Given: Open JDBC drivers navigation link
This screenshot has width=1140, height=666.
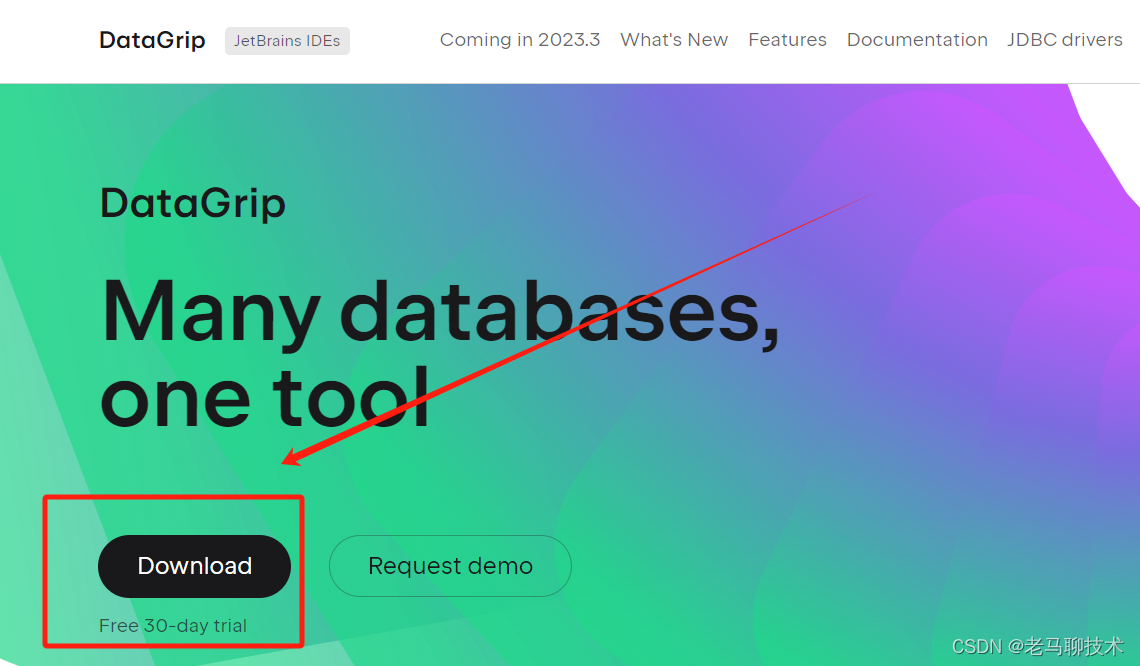Looking at the screenshot, I should coord(1064,40).
